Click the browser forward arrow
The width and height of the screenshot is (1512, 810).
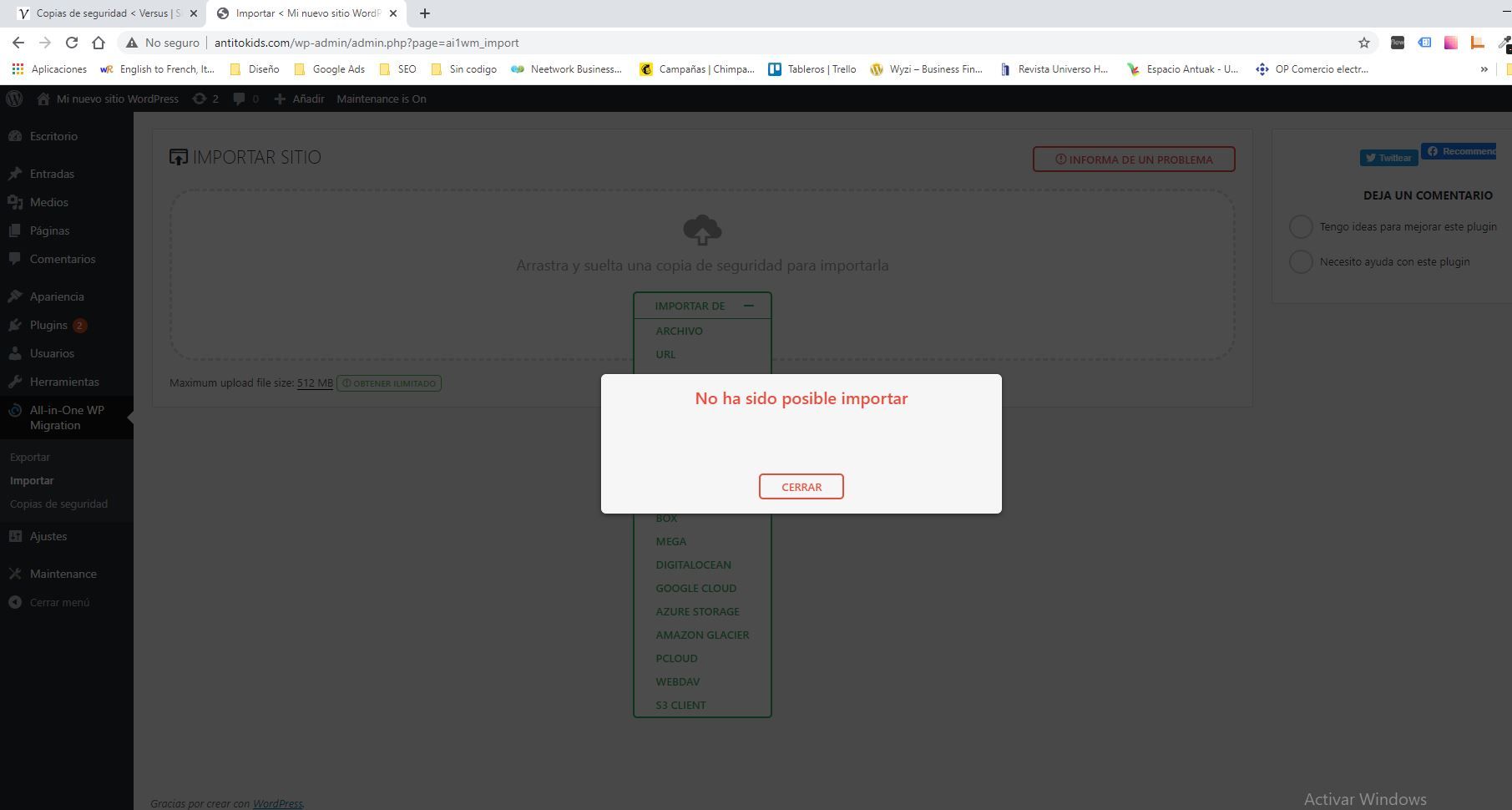click(45, 43)
